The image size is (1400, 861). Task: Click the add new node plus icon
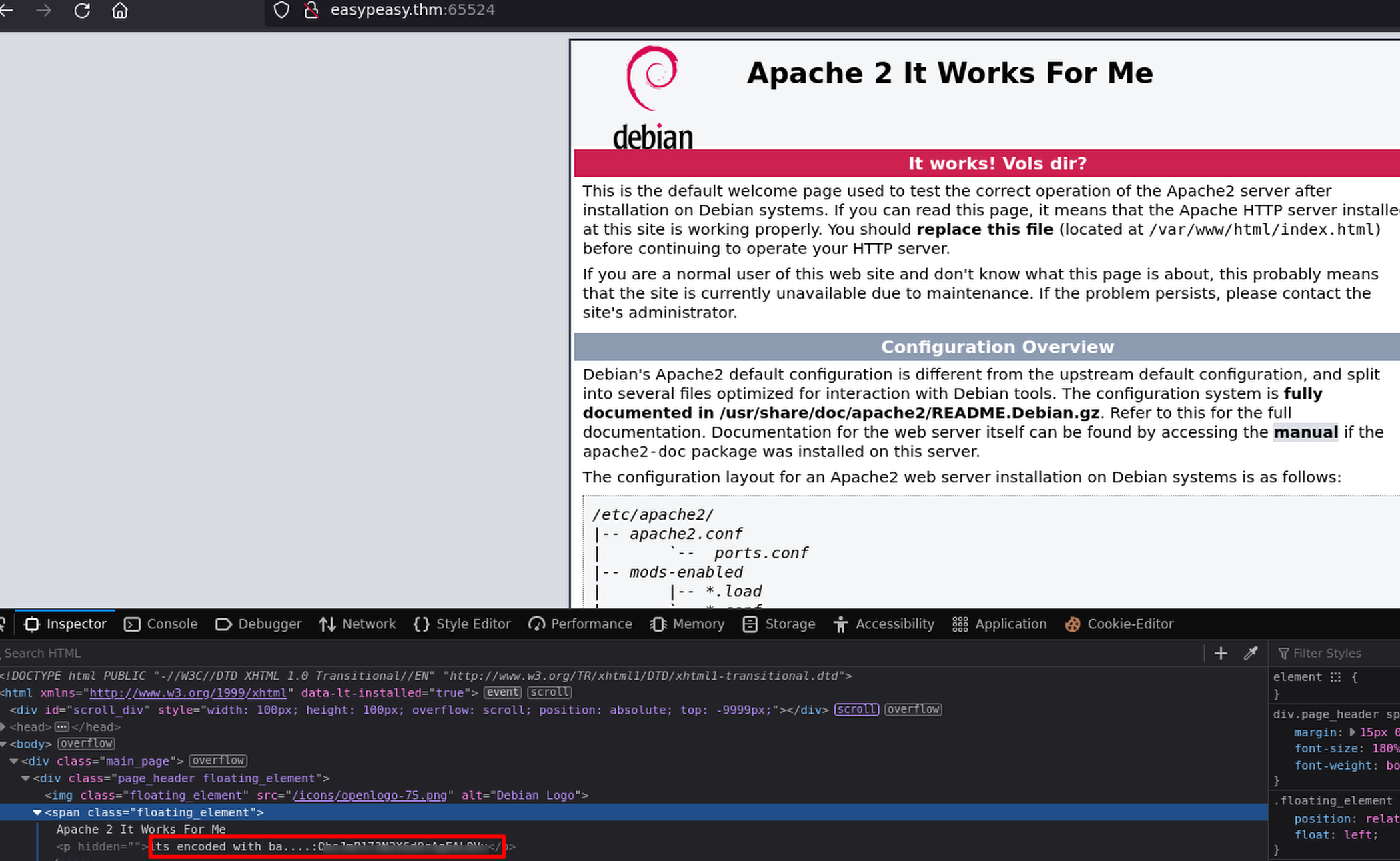tap(1221, 654)
